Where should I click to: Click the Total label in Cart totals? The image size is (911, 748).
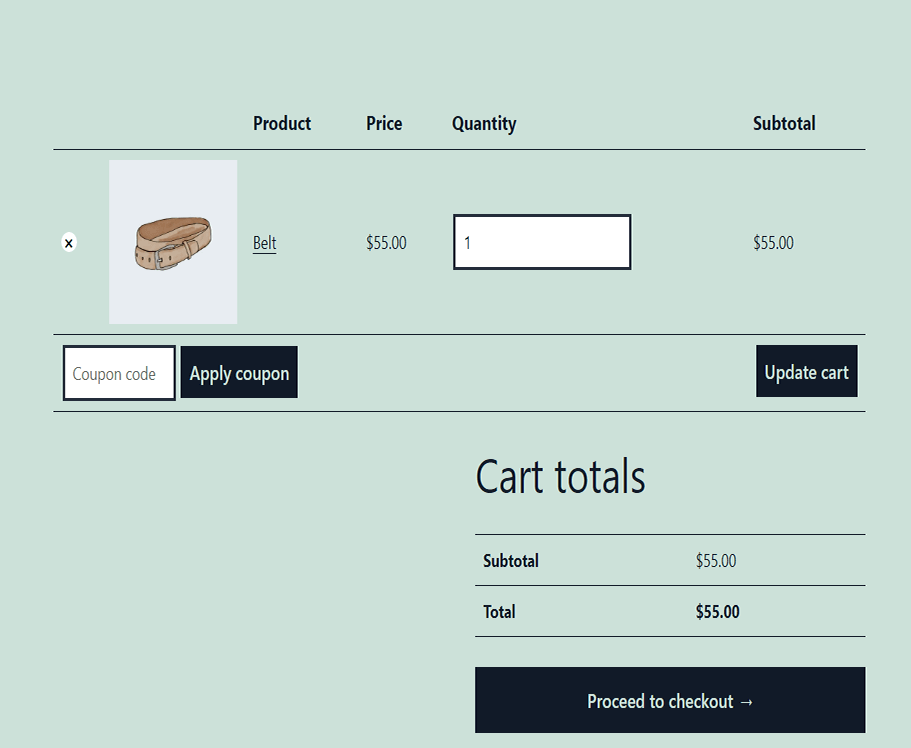[x=499, y=612]
